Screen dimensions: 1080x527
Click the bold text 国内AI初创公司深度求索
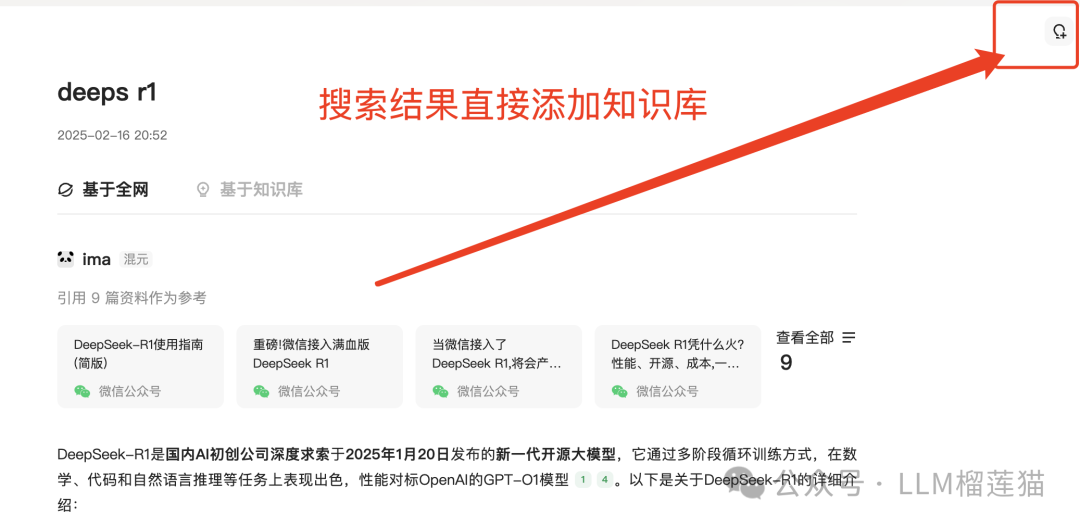(247, 454)
